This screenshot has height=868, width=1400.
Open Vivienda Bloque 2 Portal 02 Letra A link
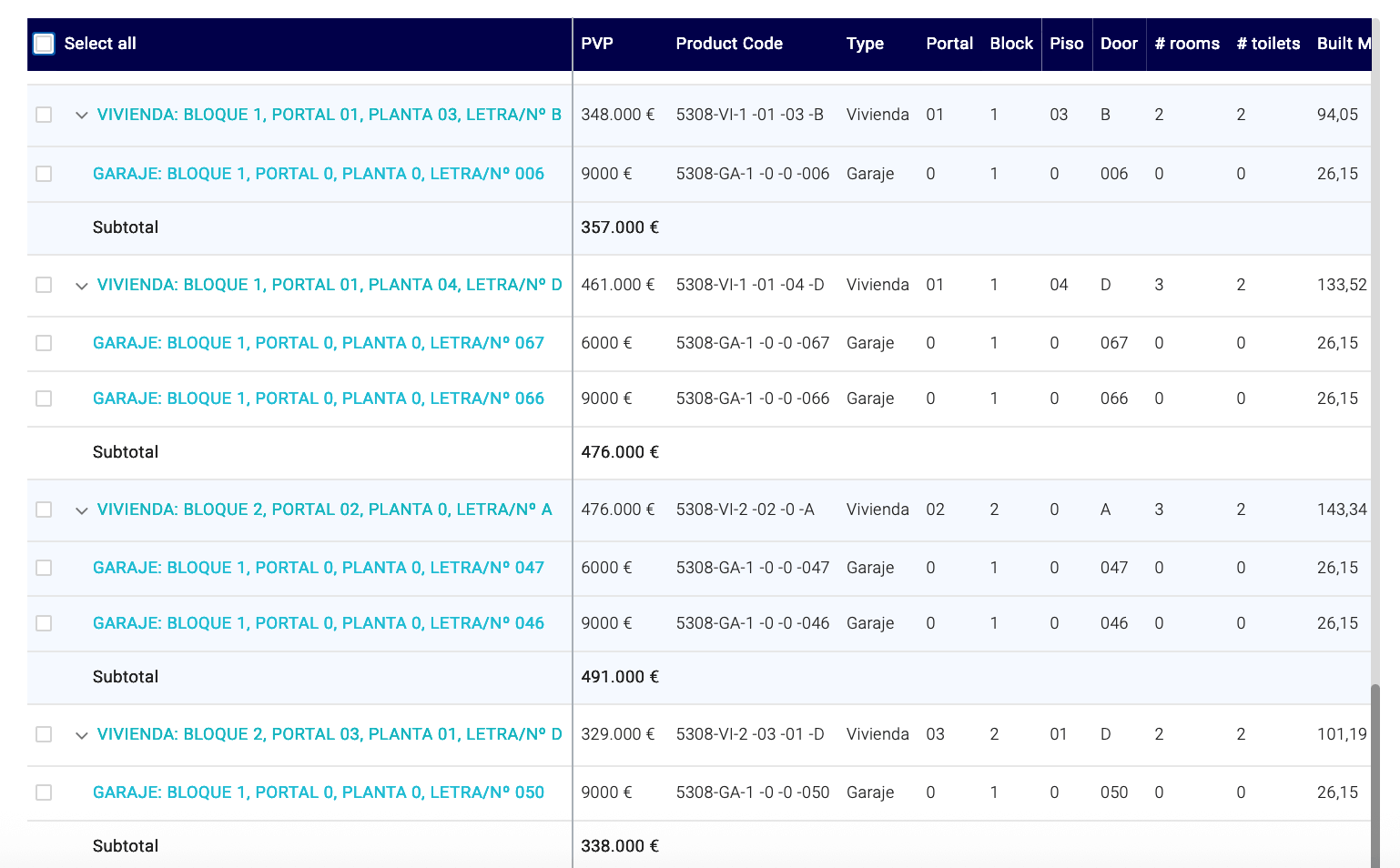tap(324, 510)
